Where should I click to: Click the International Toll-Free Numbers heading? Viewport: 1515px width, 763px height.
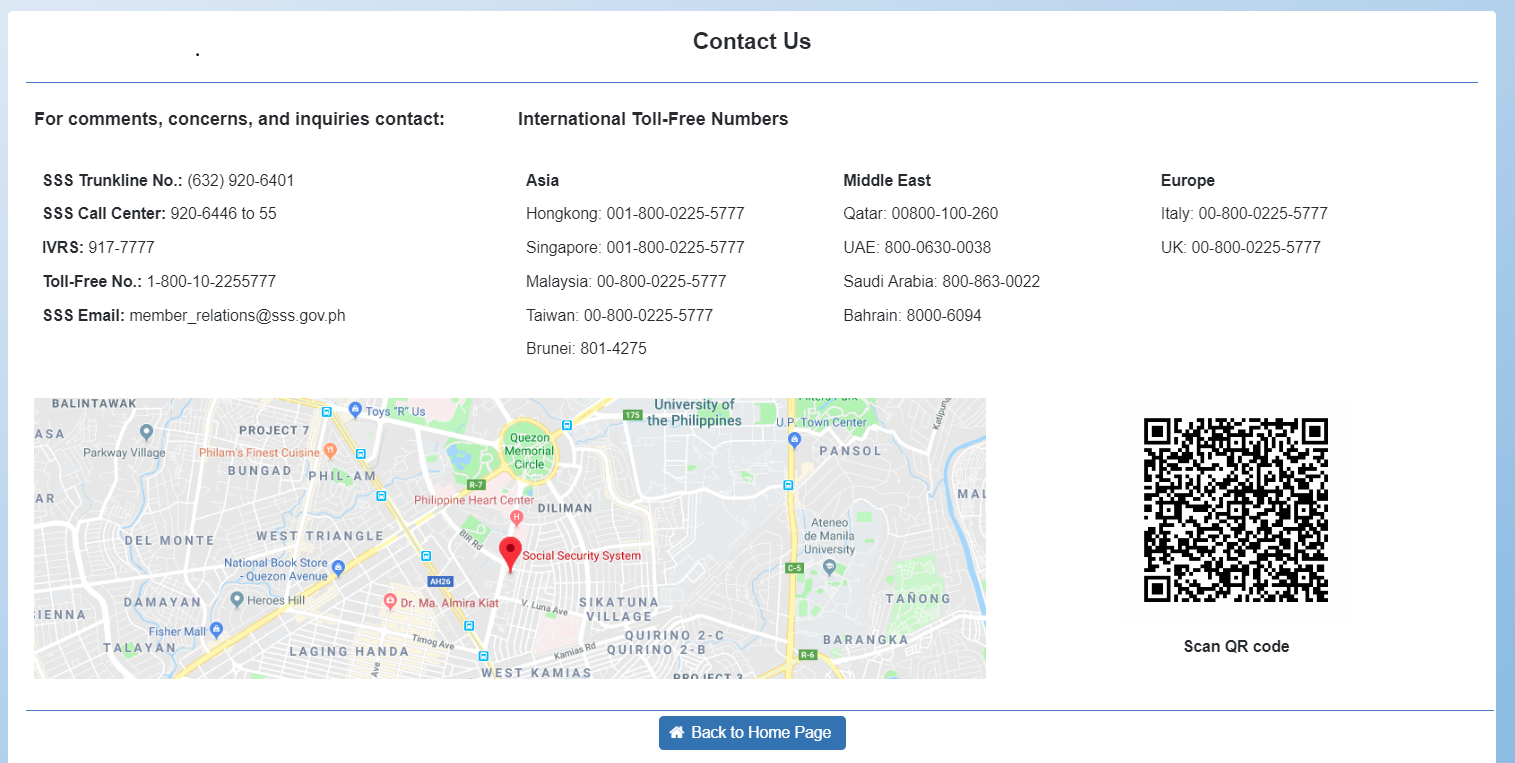click(653, 118)
